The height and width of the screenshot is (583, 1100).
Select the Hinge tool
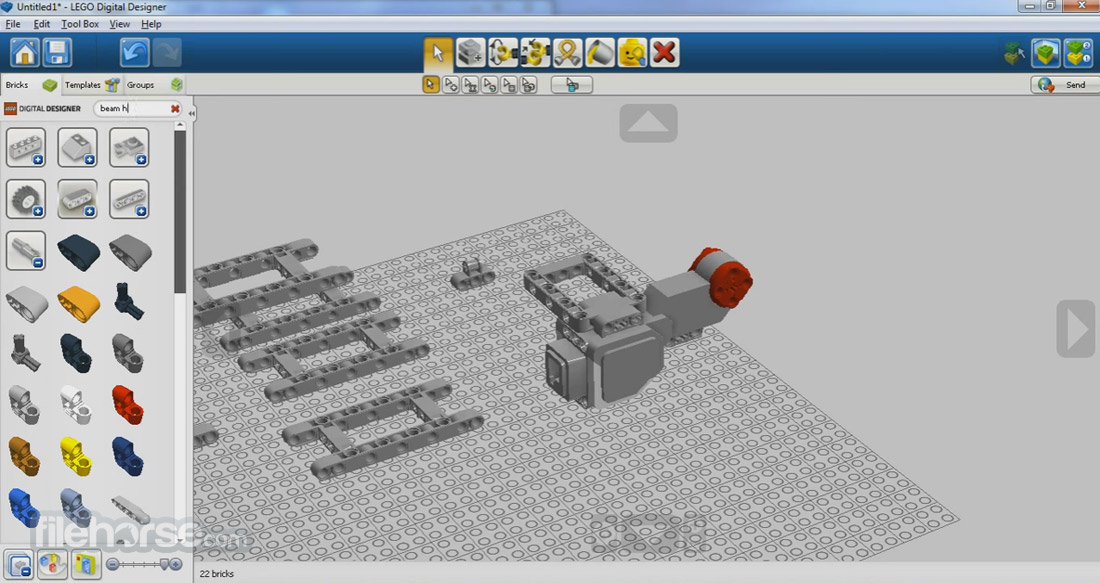[x=503, y=53]
